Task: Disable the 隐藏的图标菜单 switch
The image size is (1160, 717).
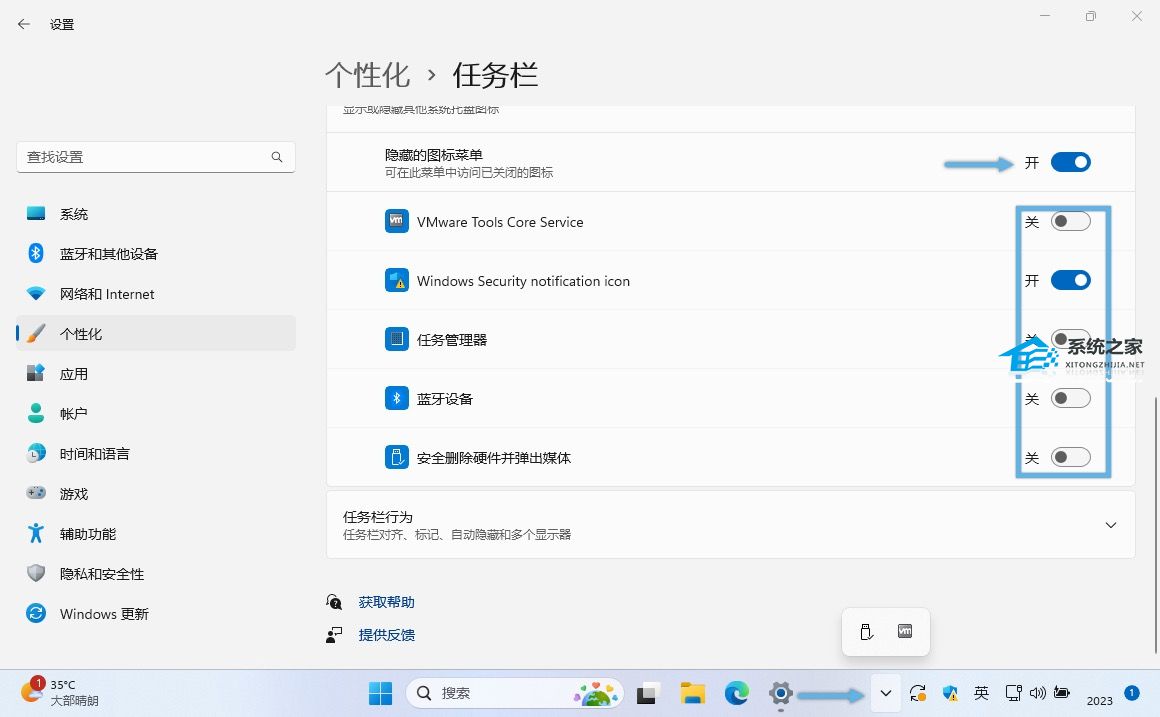Action: [1070, 161]
